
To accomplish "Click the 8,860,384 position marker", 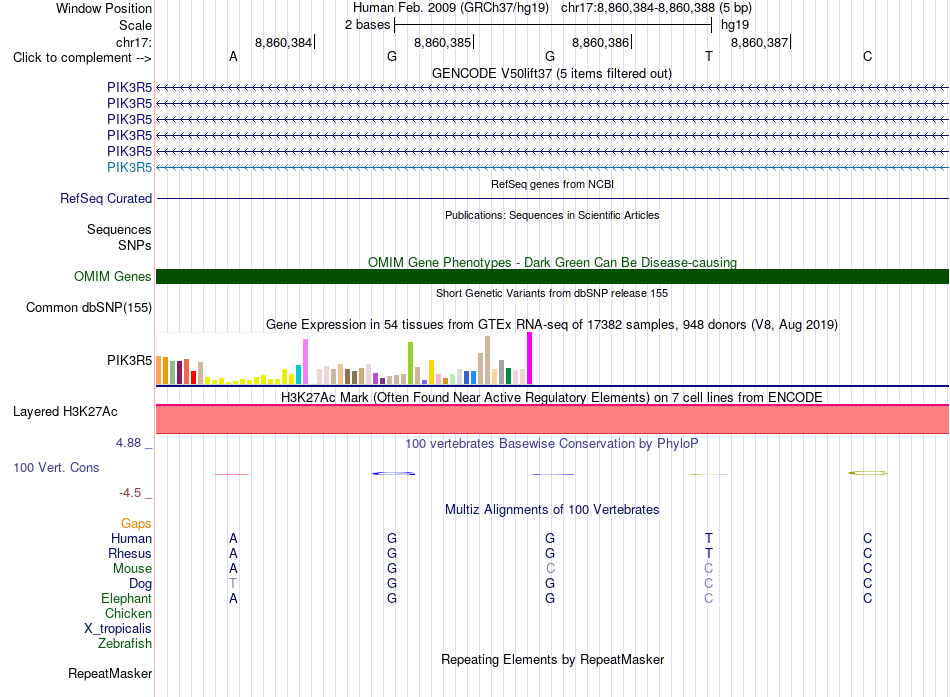I will pos(284,42).
